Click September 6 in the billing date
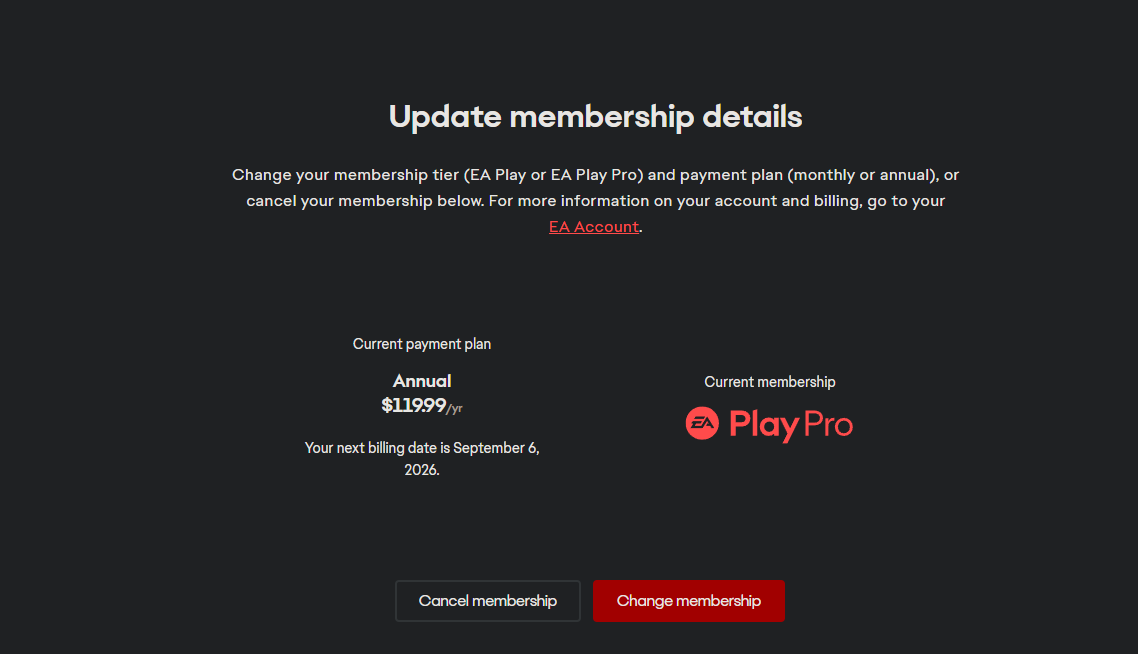The image size is (1138, 654). coord(492,448)
